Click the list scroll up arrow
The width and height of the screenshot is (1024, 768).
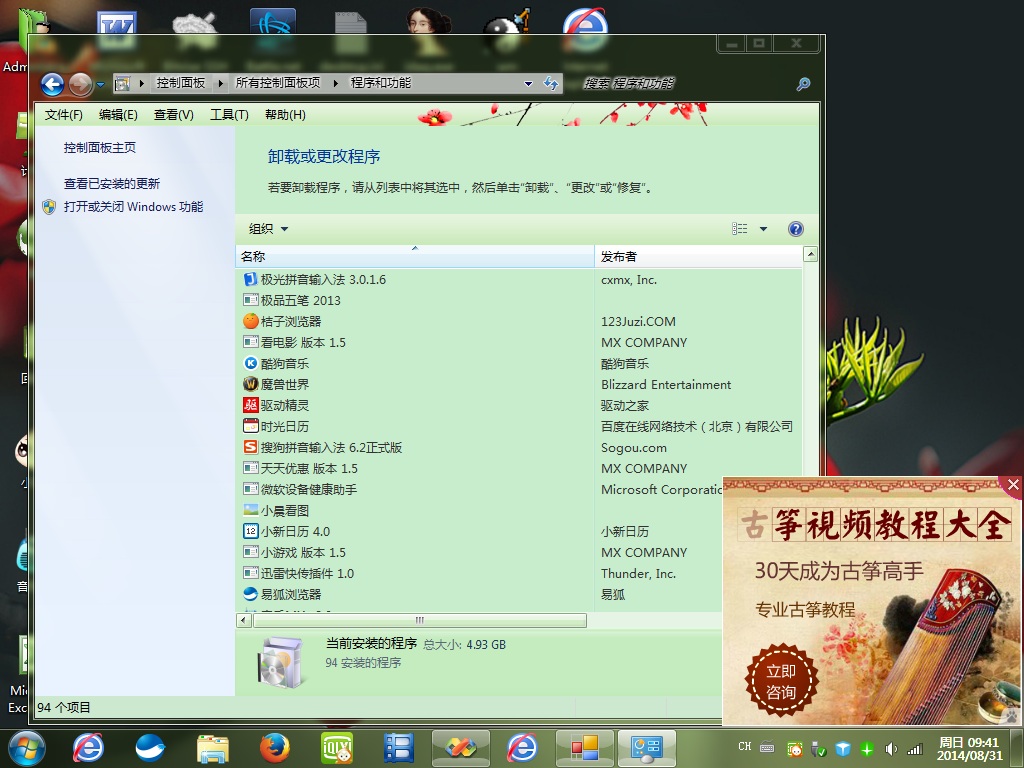tap(810, 254)
